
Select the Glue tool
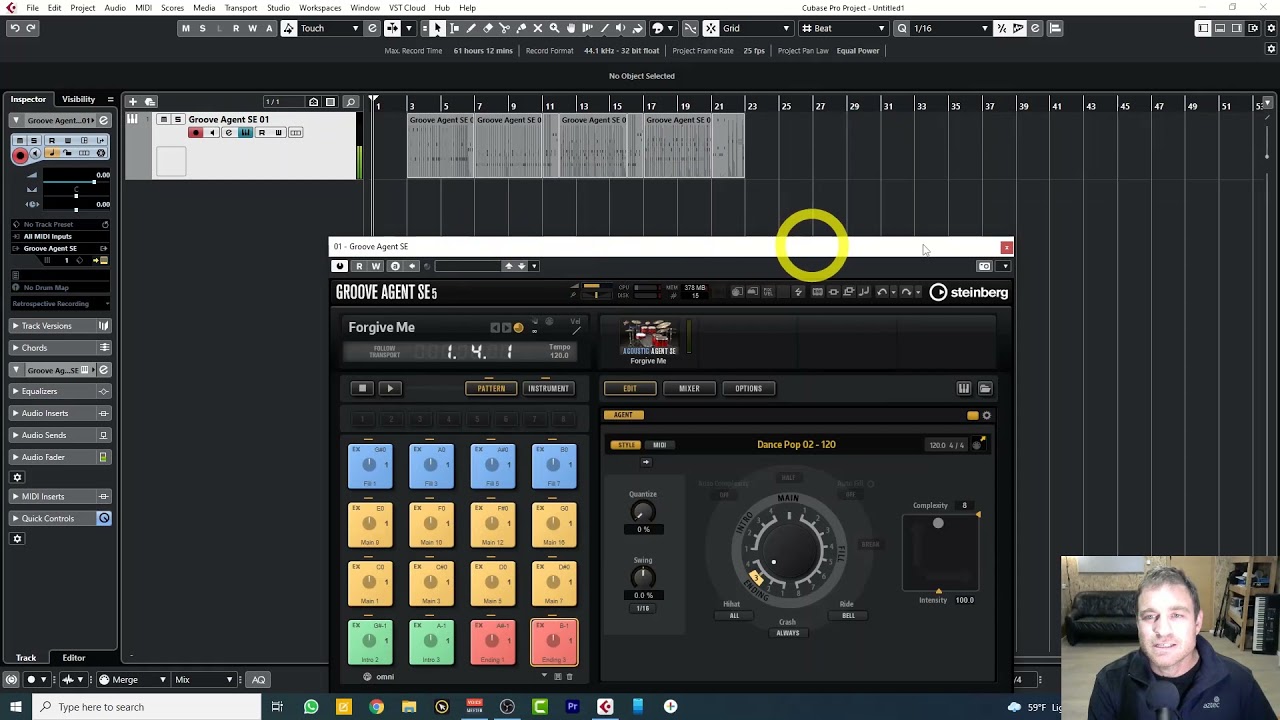[521, 28]
